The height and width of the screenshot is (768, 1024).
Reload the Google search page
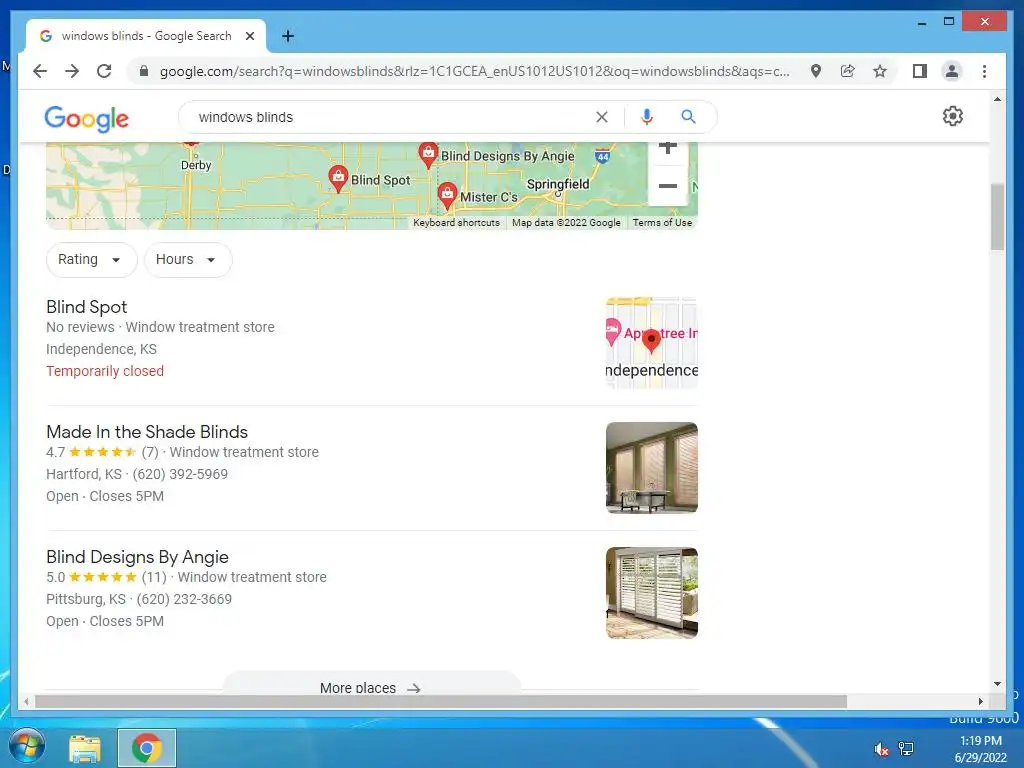tap(104, 71)
